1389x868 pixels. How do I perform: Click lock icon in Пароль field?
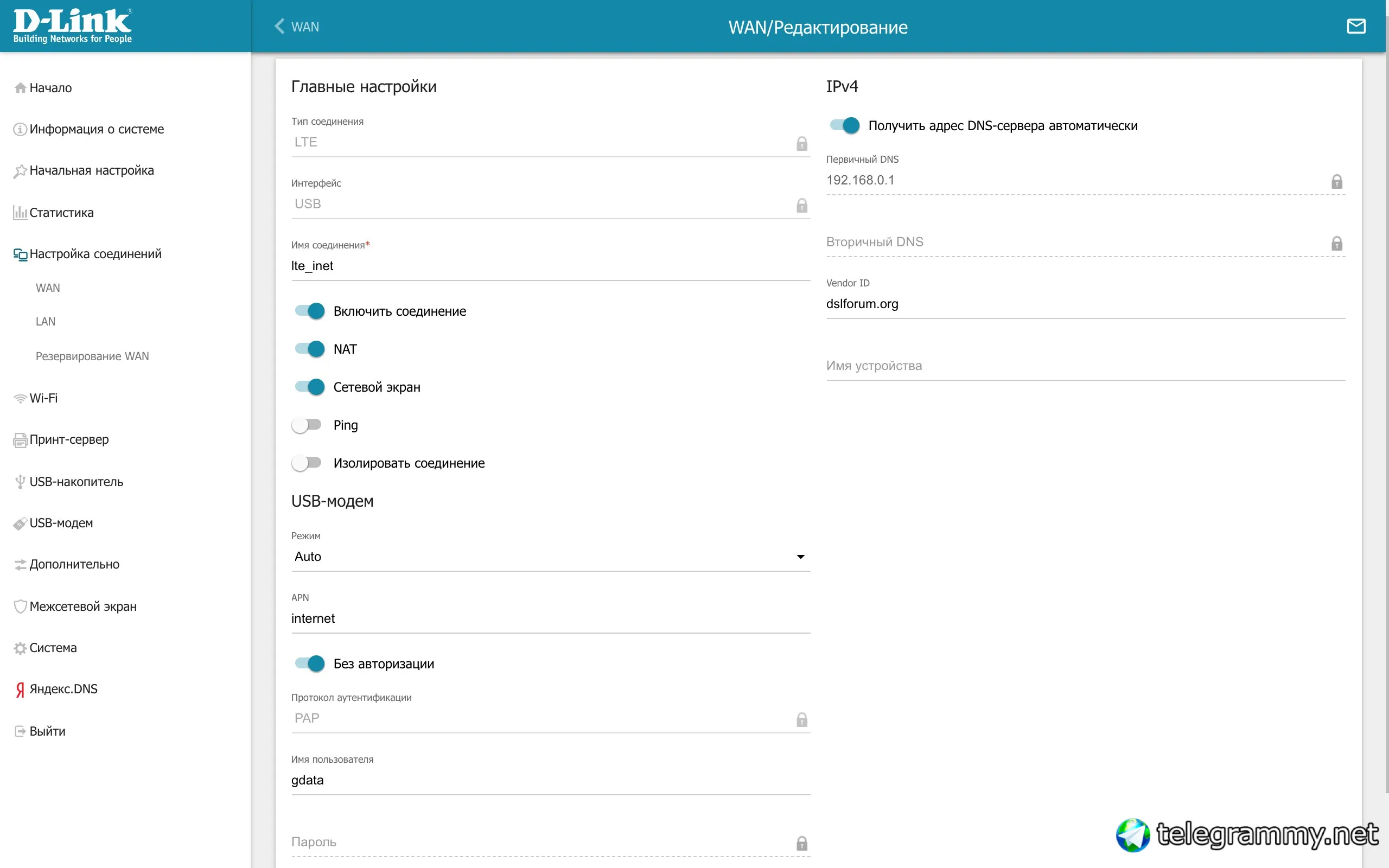click(802, 843)
